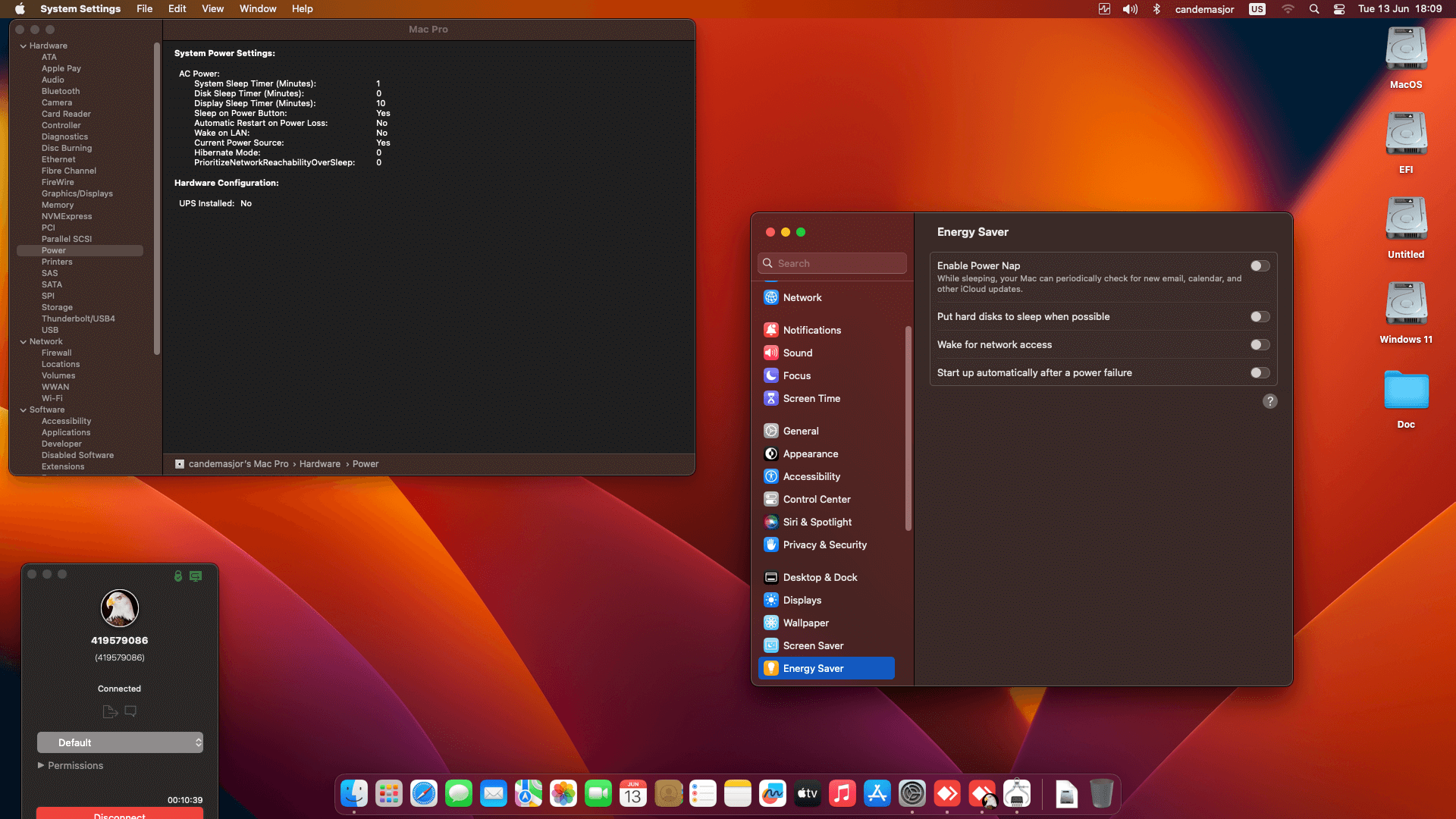Select Memory in Hardware list
Viewport: 1456px width, 819px height.
(x=58, y=205)
